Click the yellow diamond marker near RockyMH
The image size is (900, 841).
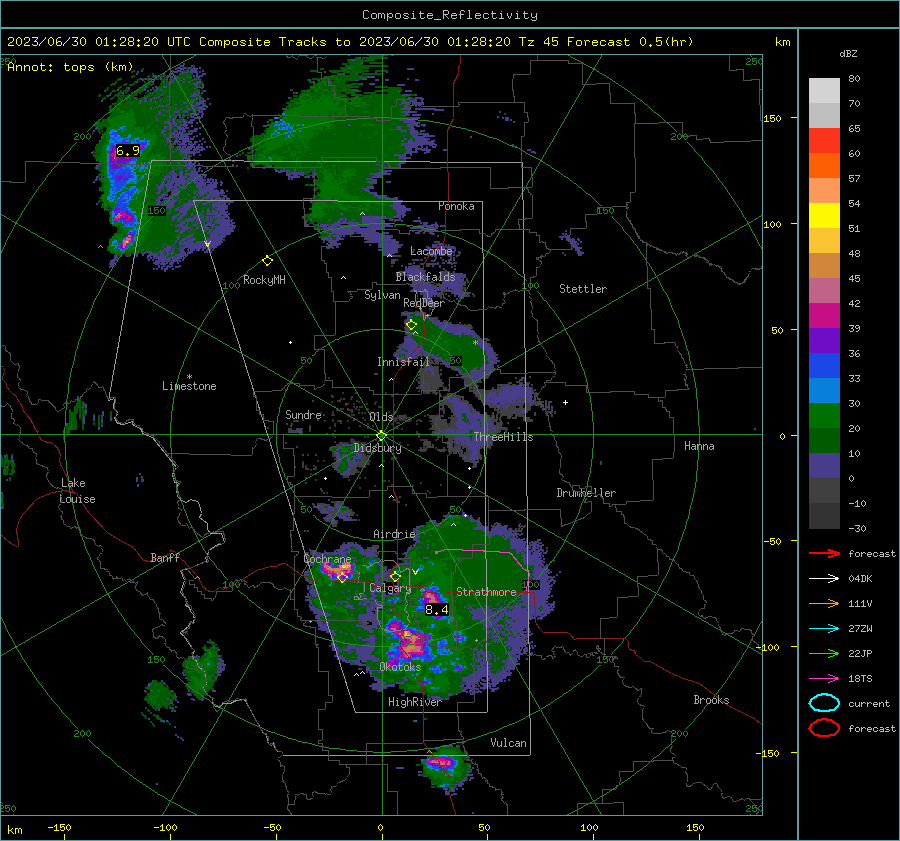click(267, 261)
